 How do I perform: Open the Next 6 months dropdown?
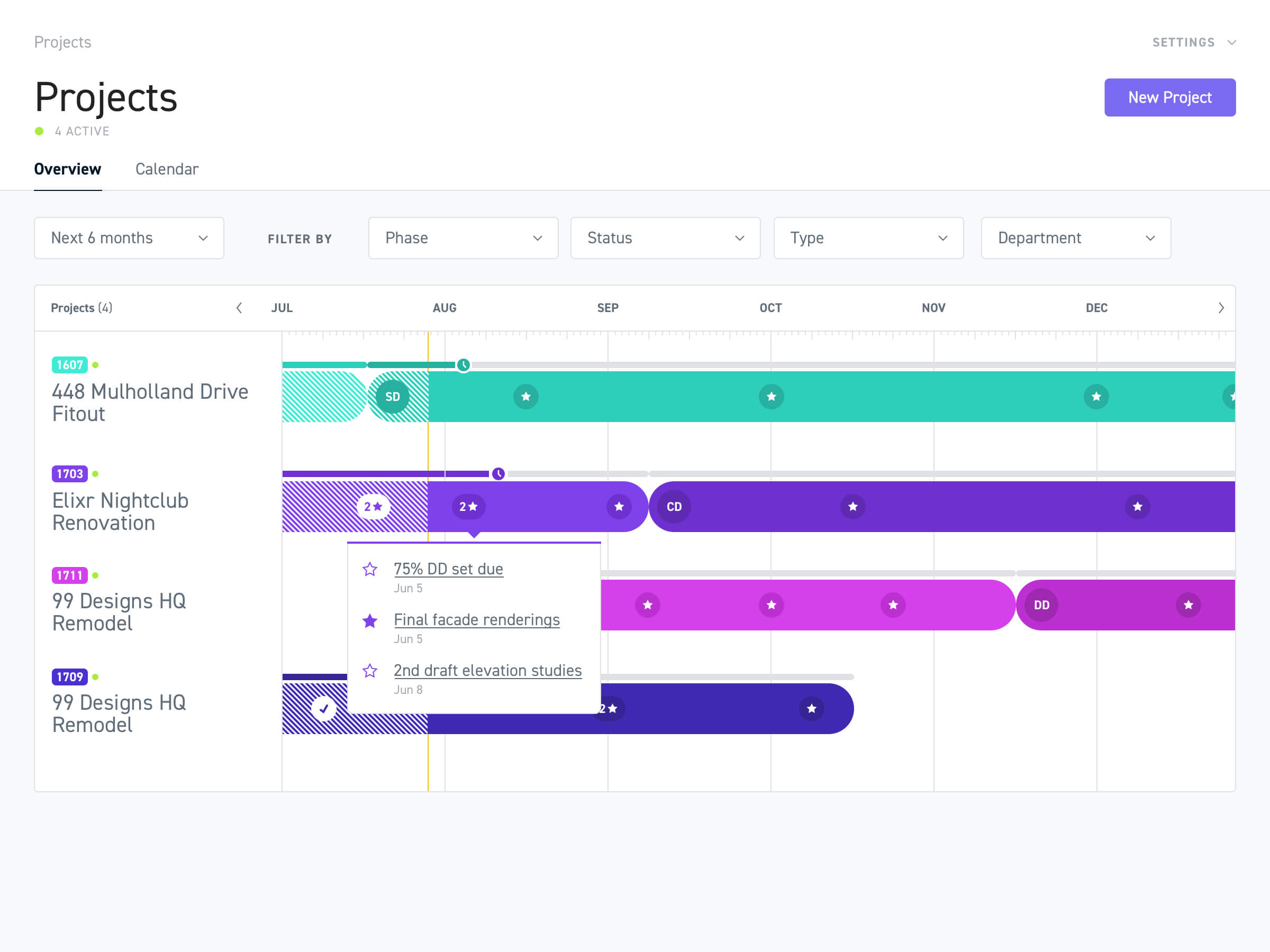pos(129,238)
